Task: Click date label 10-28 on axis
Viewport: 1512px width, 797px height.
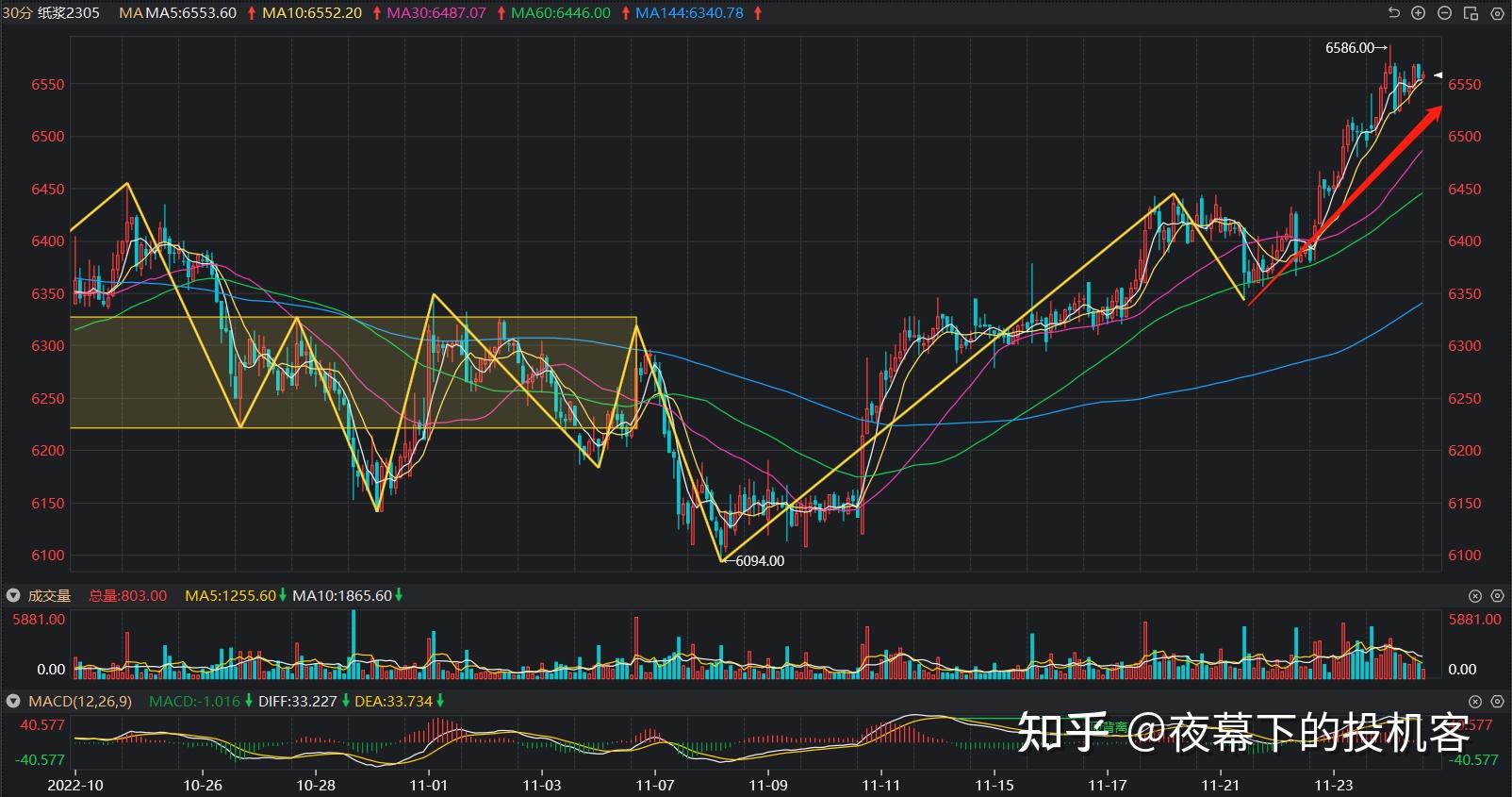Action: click(316, 785)
